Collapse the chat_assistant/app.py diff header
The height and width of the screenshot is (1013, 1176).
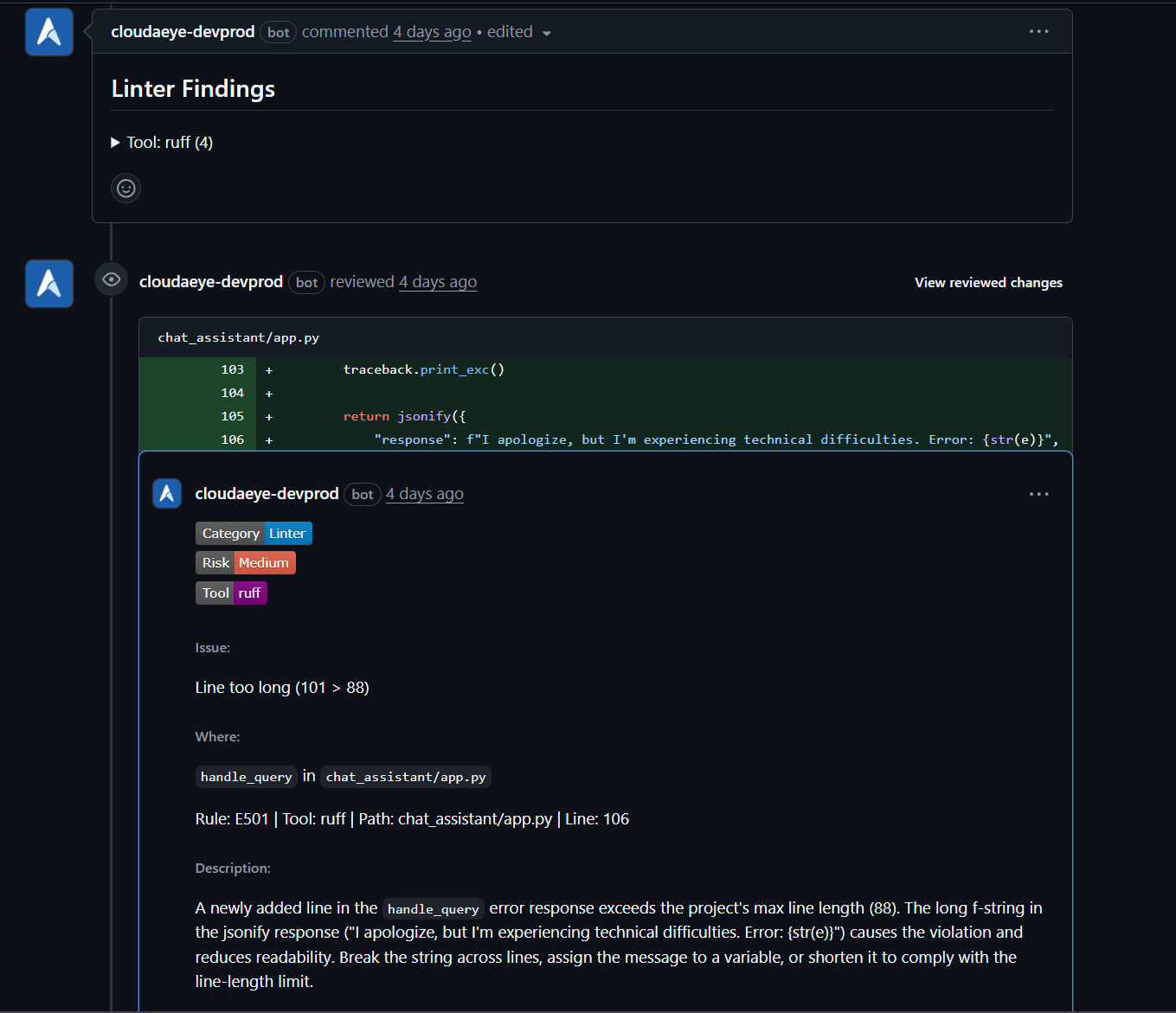tap(238, 337)
